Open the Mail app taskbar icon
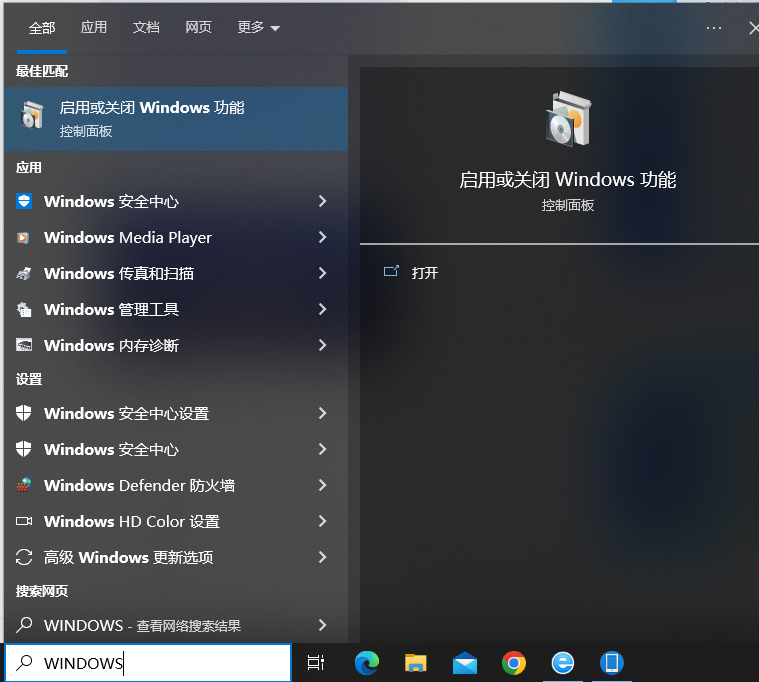This screenshot has width=759, height=682. tap(465, 662)
